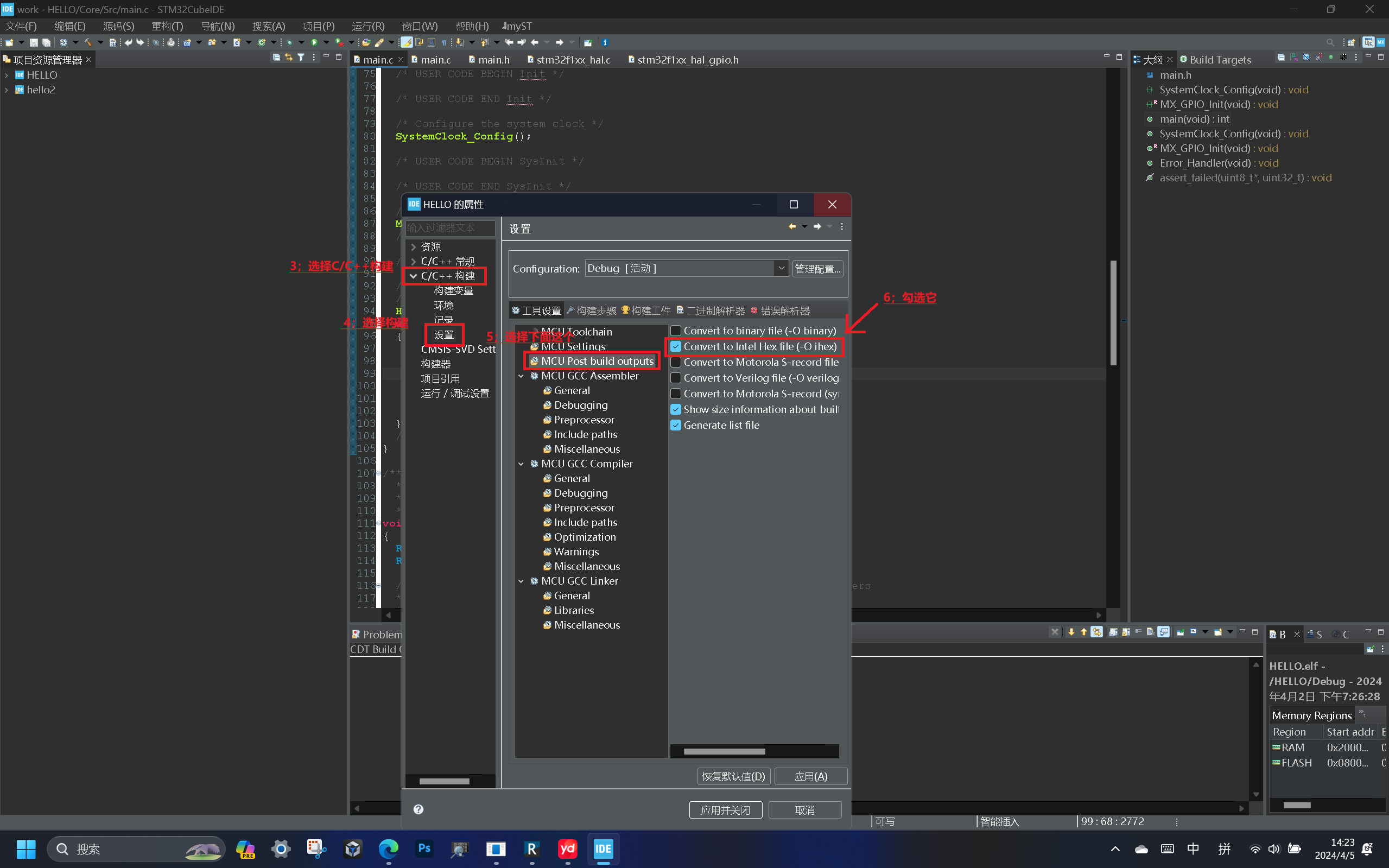Open Photoshop from the Windows taskbar
The height and width of the screenshot is (868, 1389).
424,848
